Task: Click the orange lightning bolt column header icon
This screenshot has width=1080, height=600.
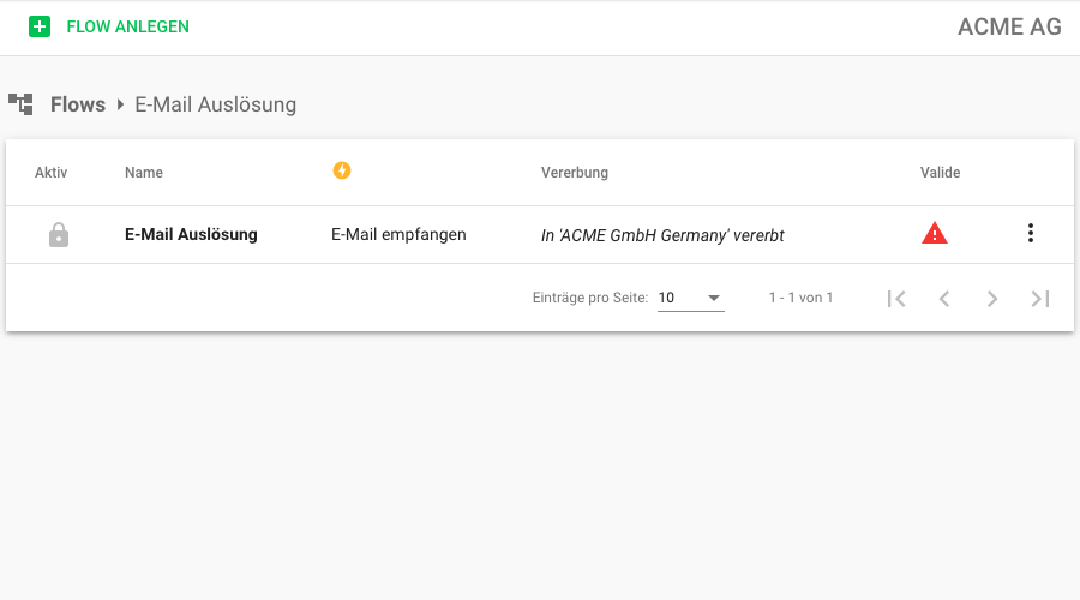Action: tap(342, 170)
